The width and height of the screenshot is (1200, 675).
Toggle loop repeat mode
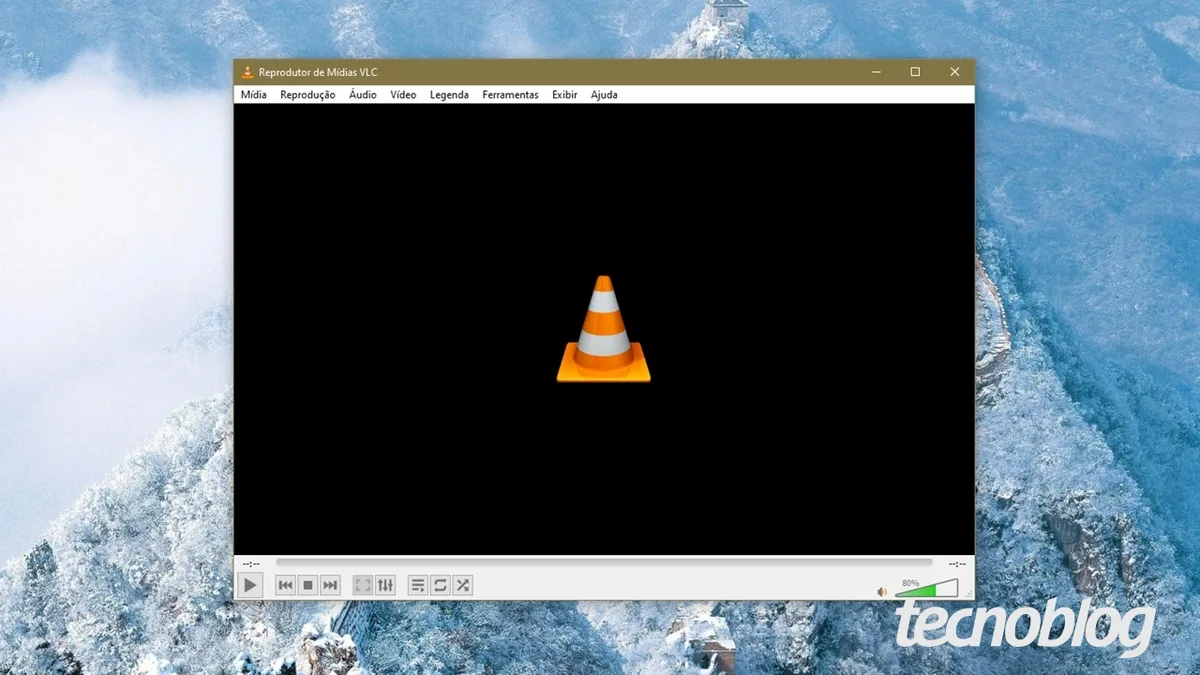[x=440, y=585]
